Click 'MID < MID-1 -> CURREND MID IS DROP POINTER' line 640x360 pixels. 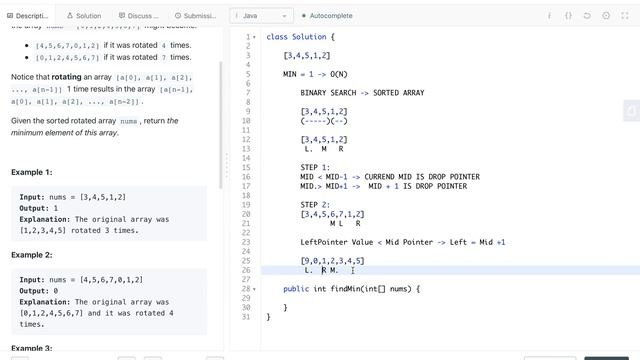(x=390, y=177)
